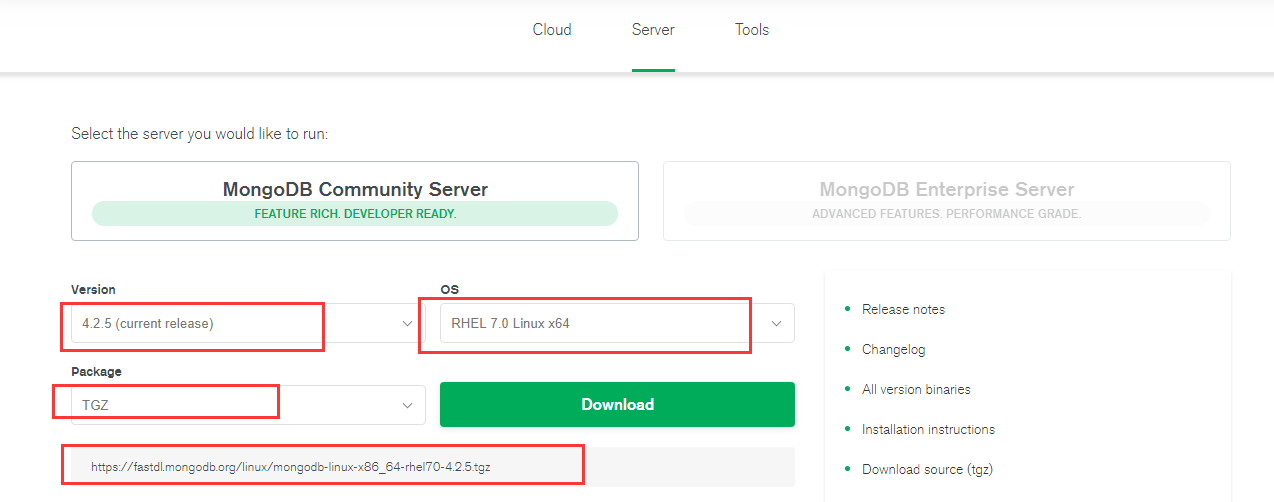Open Download source (tgz) link
The image size is (1274, 502).
[x=927, y=470]
